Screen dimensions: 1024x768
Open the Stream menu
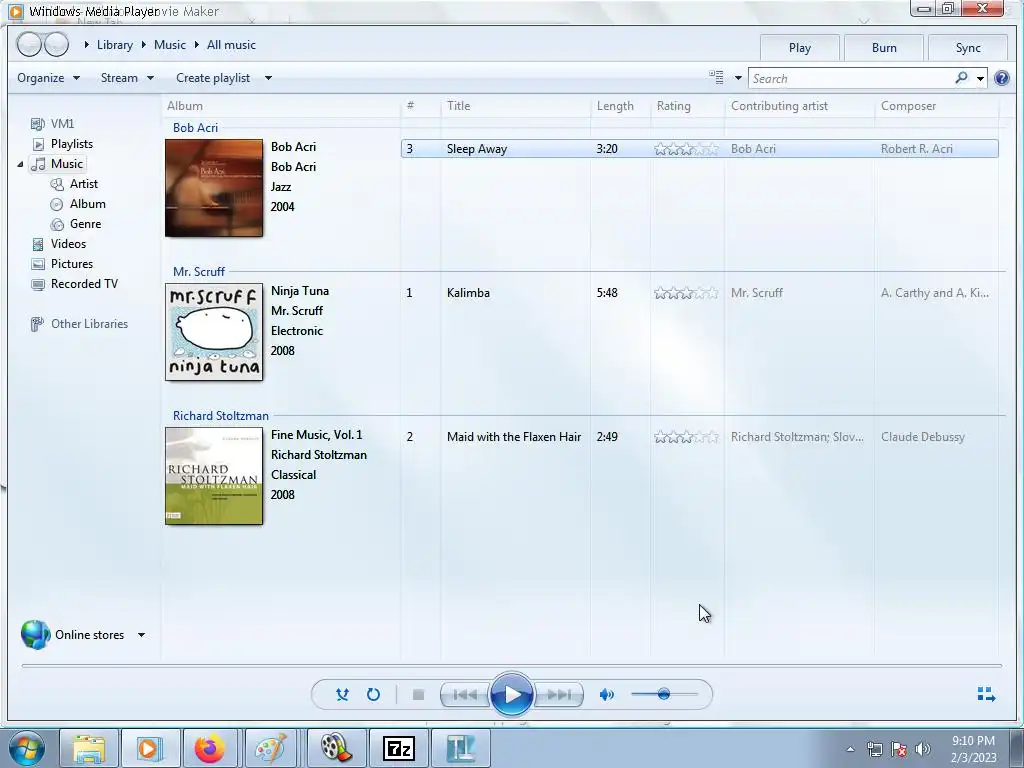tap(127, 78)
